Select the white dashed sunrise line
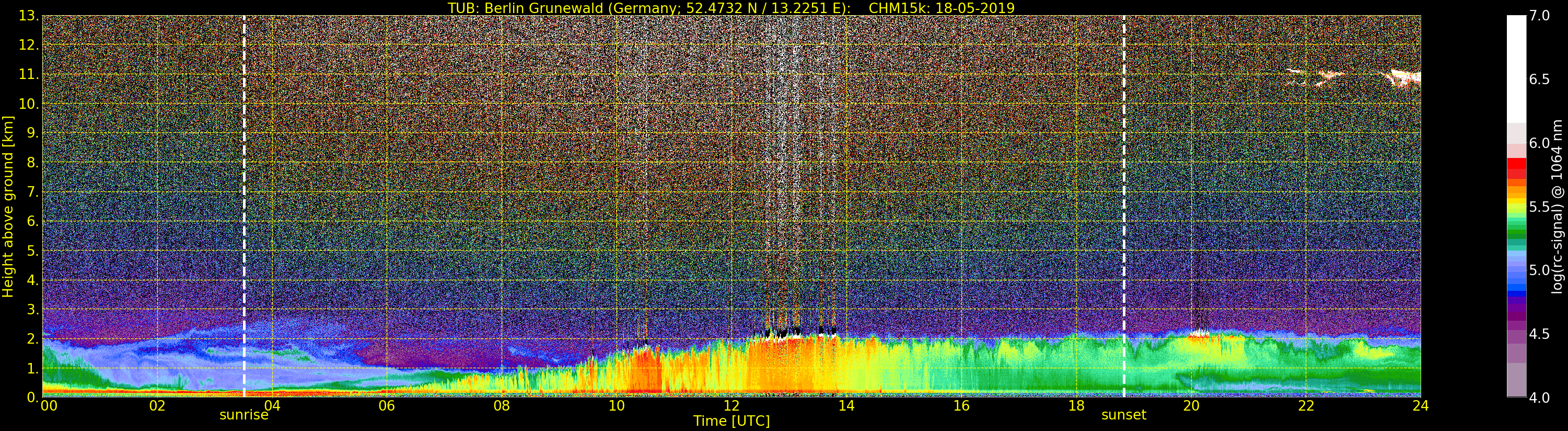This screenshot has height=431, width=1568. [x=244, y=206]
